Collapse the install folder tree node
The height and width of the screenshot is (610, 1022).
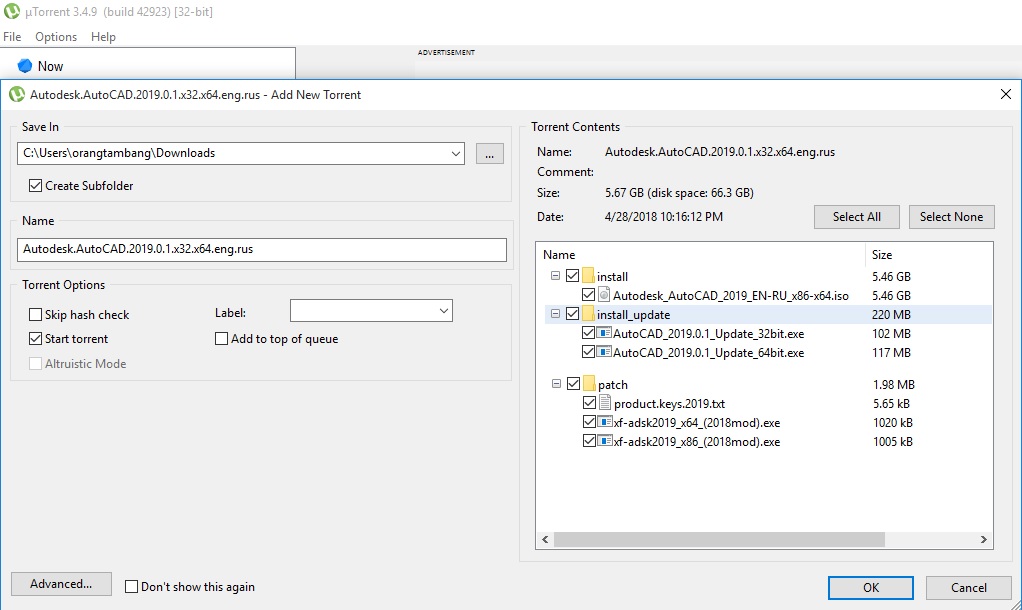(555, 276)
